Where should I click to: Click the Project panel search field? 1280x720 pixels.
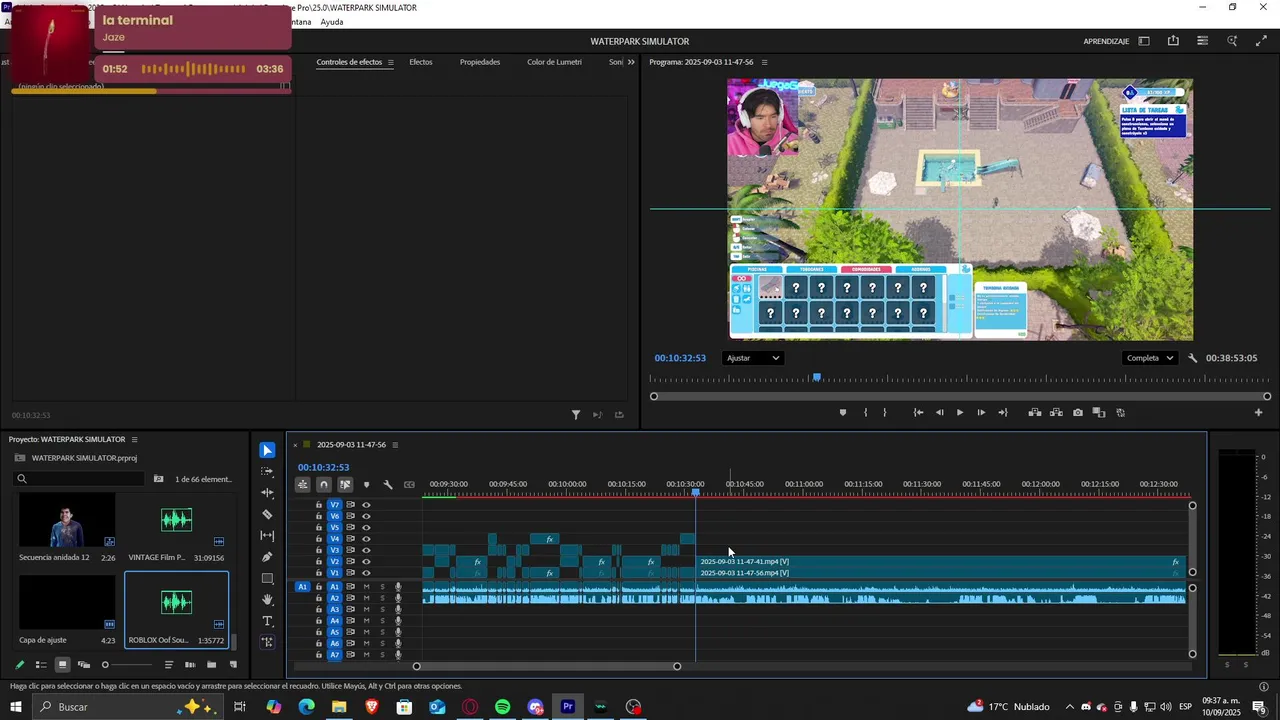pos(79,478)
